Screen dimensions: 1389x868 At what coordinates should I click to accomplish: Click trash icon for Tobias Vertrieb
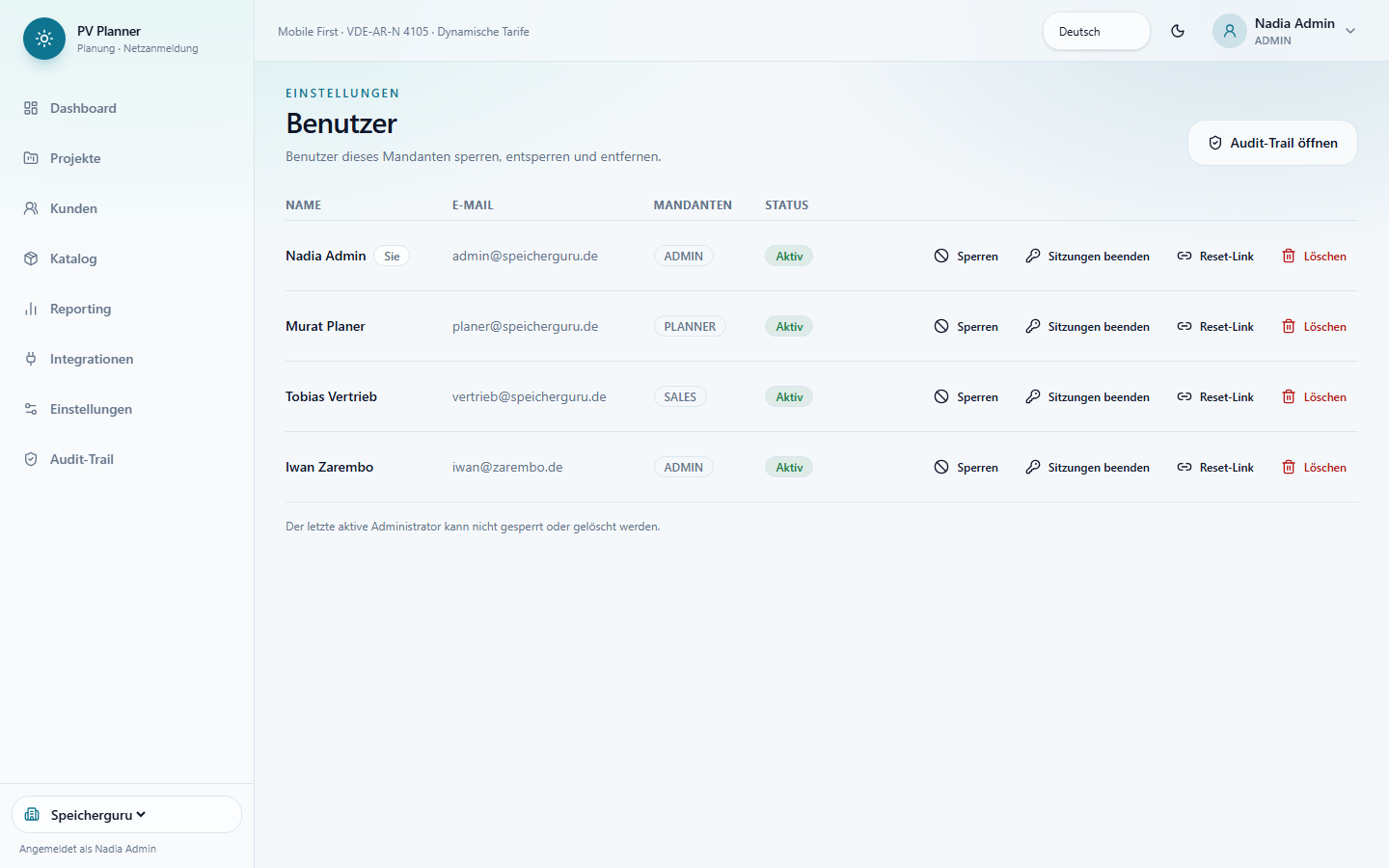click(x=1289, y=396)
